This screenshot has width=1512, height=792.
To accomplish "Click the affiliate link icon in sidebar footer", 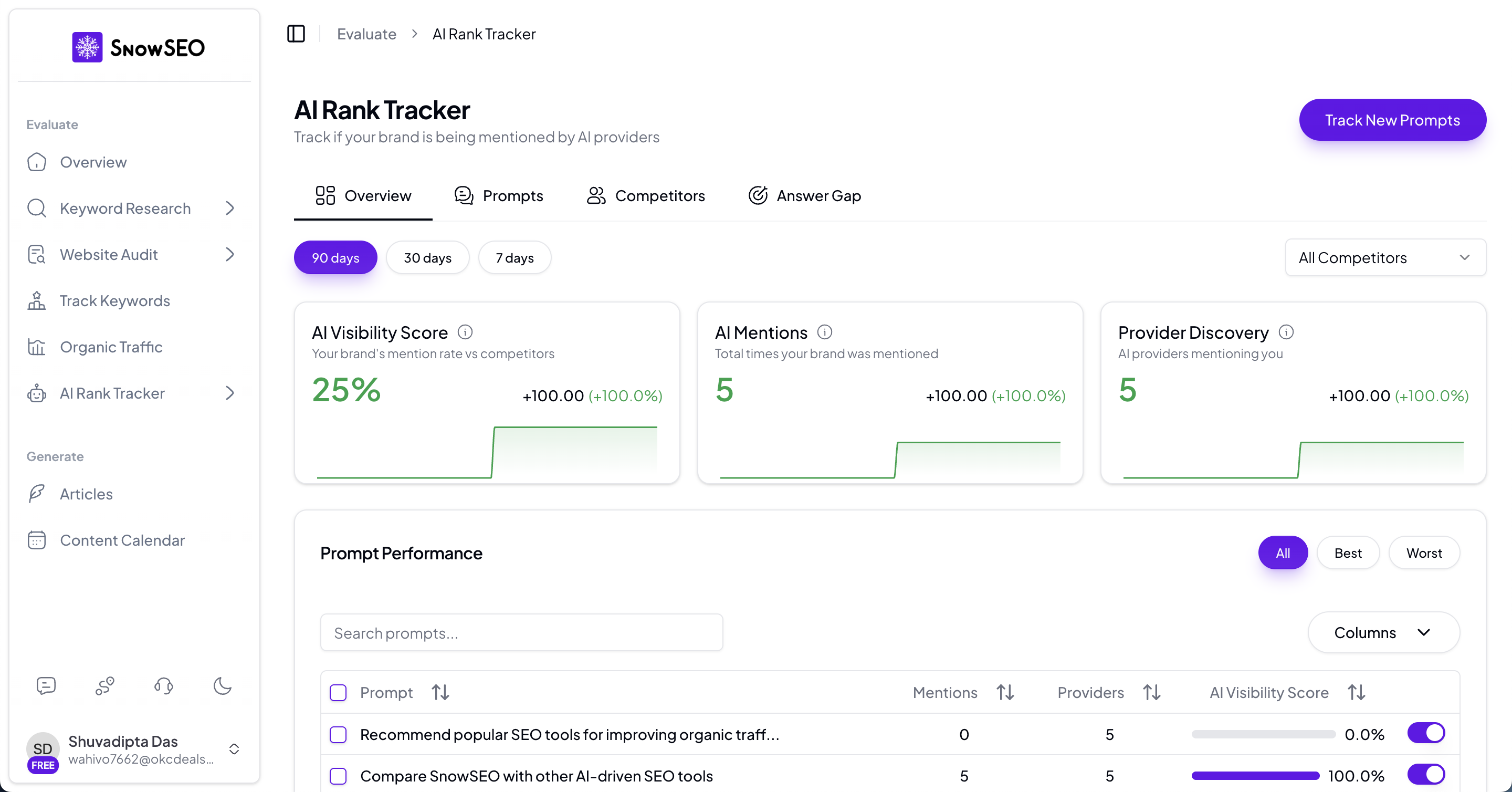I will pos(104,685).
